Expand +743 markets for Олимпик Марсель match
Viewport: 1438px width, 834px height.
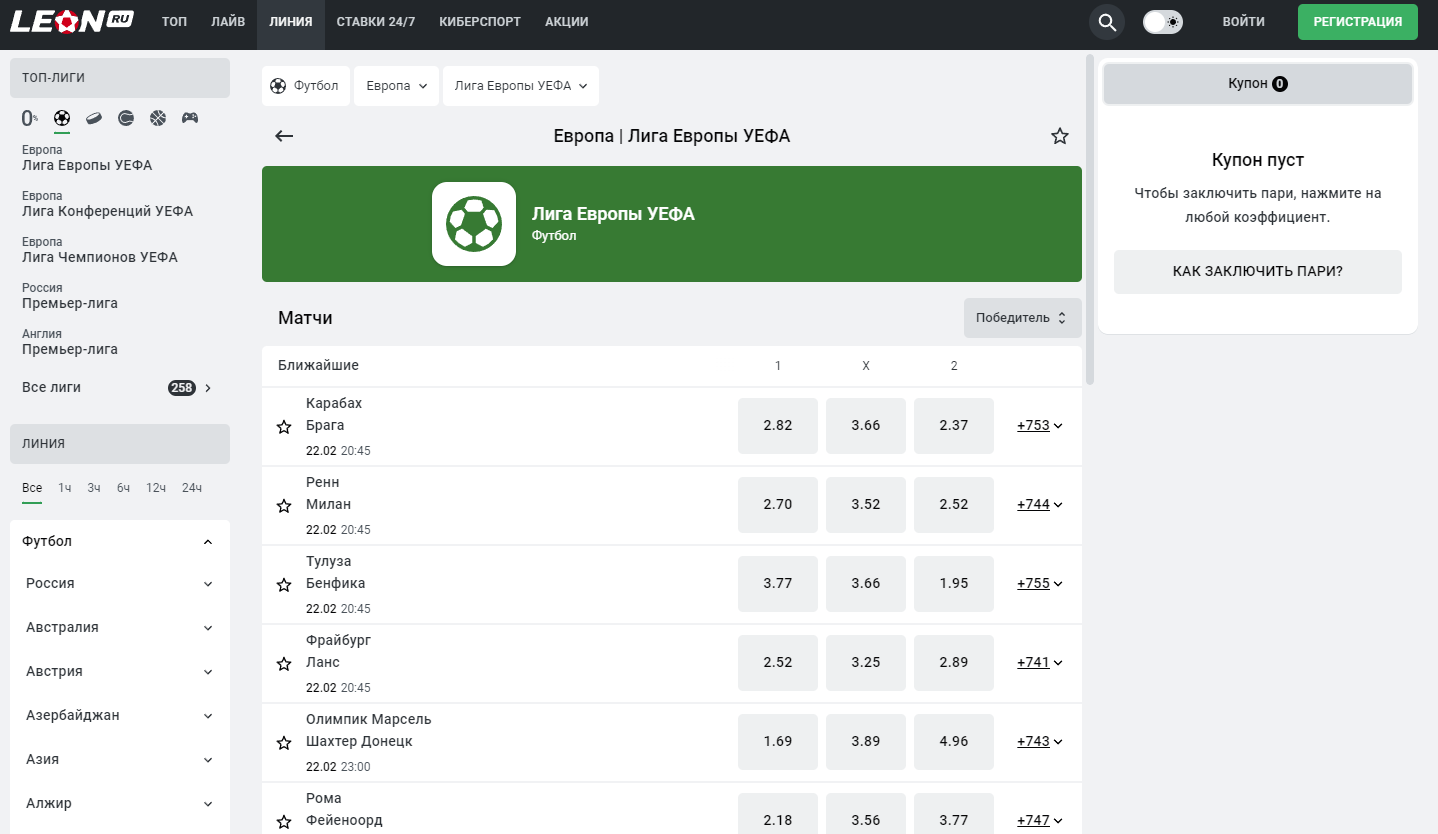(x=1040, y=741)
